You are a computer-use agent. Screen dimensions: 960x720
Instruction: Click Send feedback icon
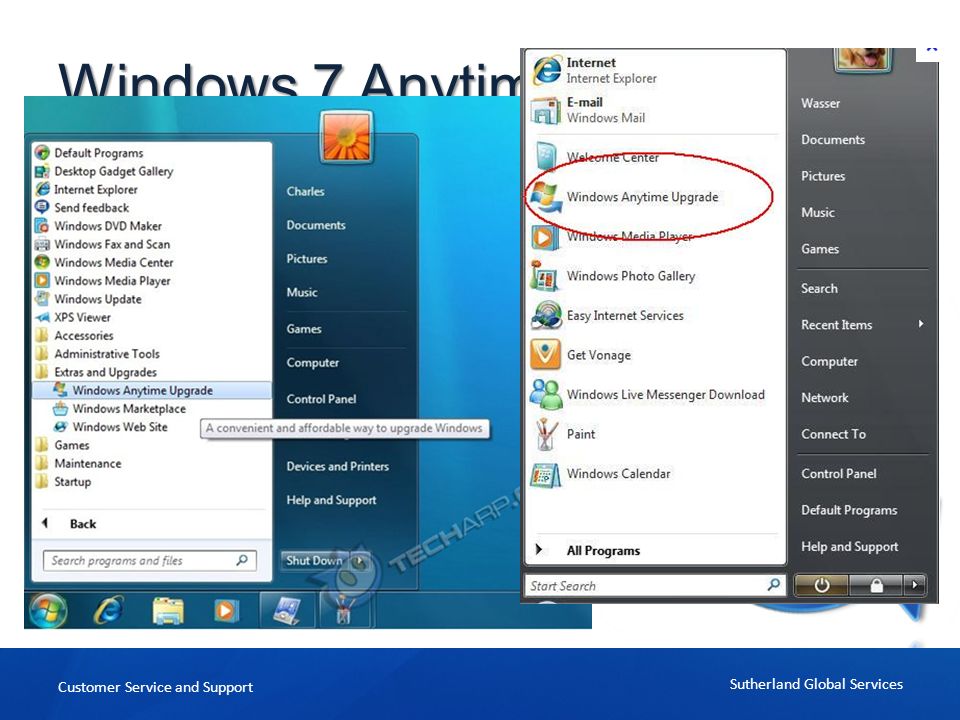coord(42,207)
